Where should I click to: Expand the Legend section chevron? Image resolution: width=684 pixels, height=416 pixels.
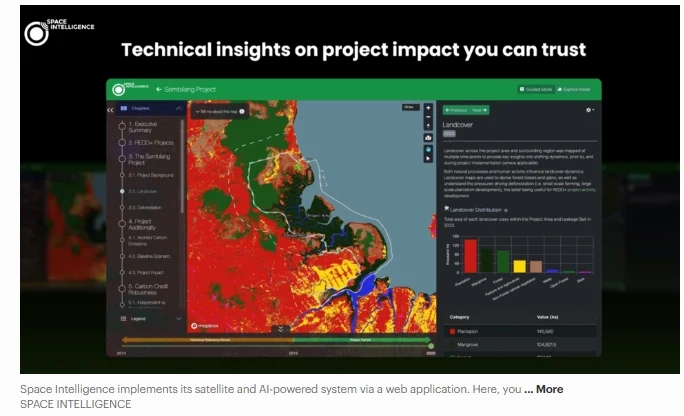[178, 319]
